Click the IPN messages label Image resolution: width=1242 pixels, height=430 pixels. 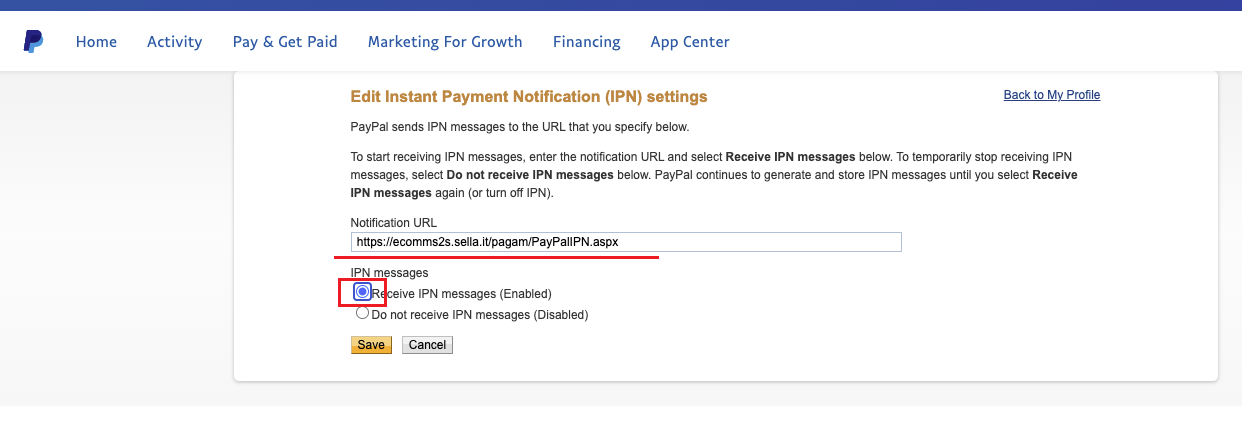point(389,272)
